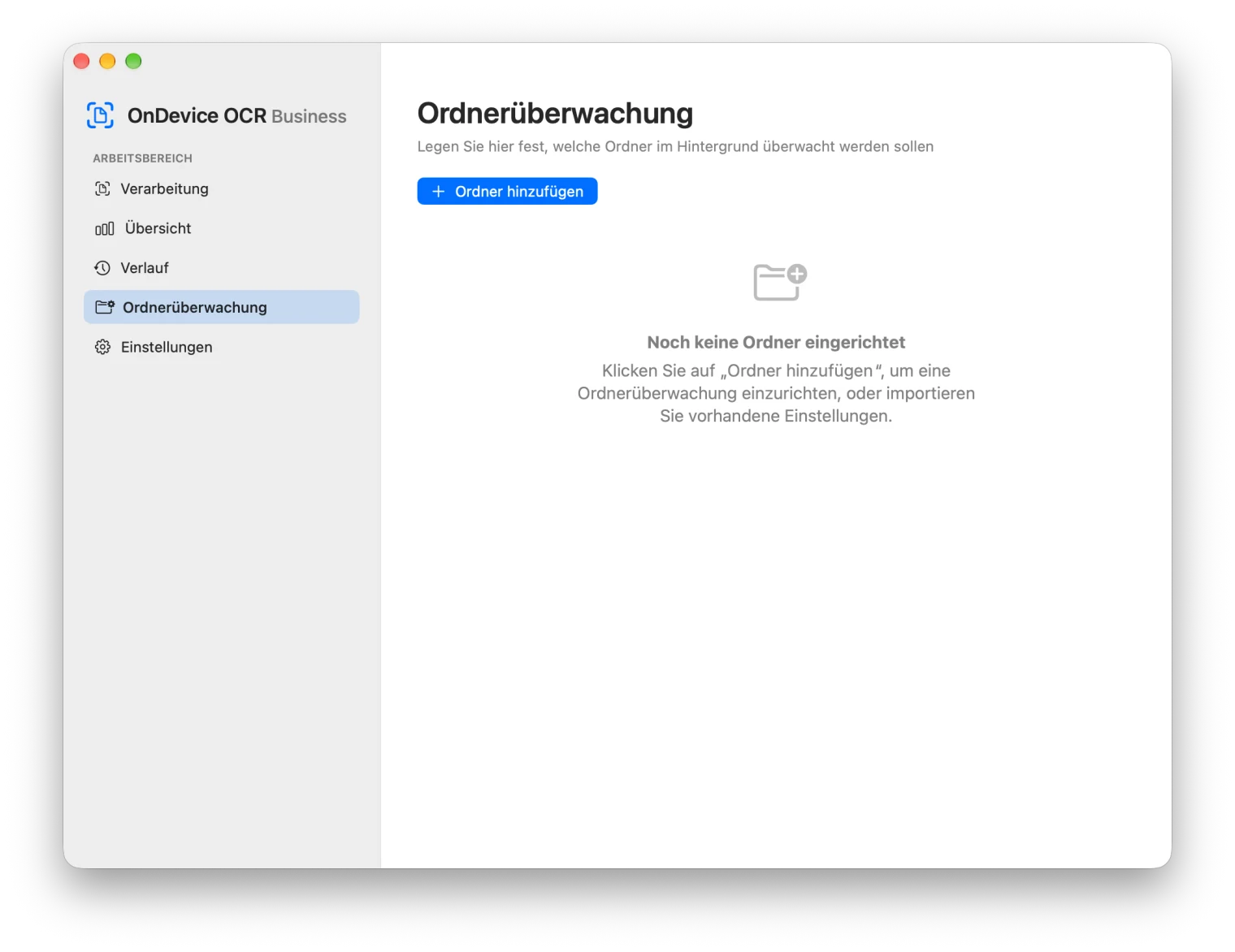Click the Verarbeitung scan icon in sidebar
Image resolution: width=1235 pixels, height=952 pixels.
tap(102, 189)
